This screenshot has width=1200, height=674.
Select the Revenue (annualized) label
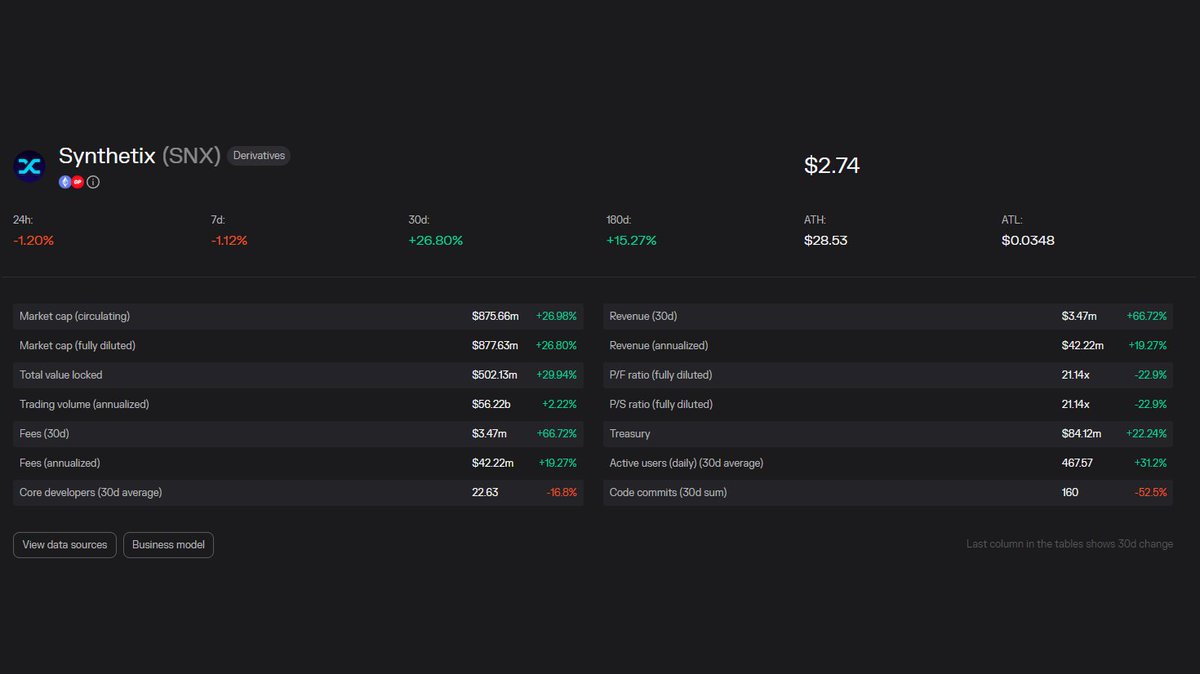[659, 345]
